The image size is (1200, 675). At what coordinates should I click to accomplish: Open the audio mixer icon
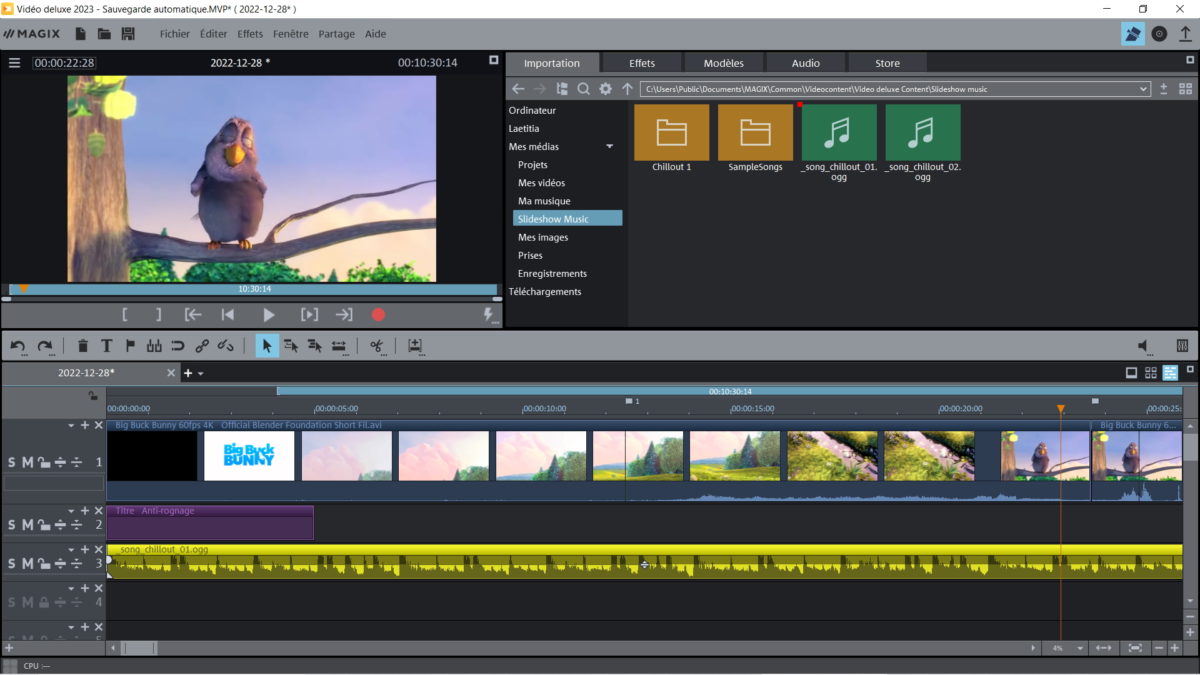point(1182,346)
